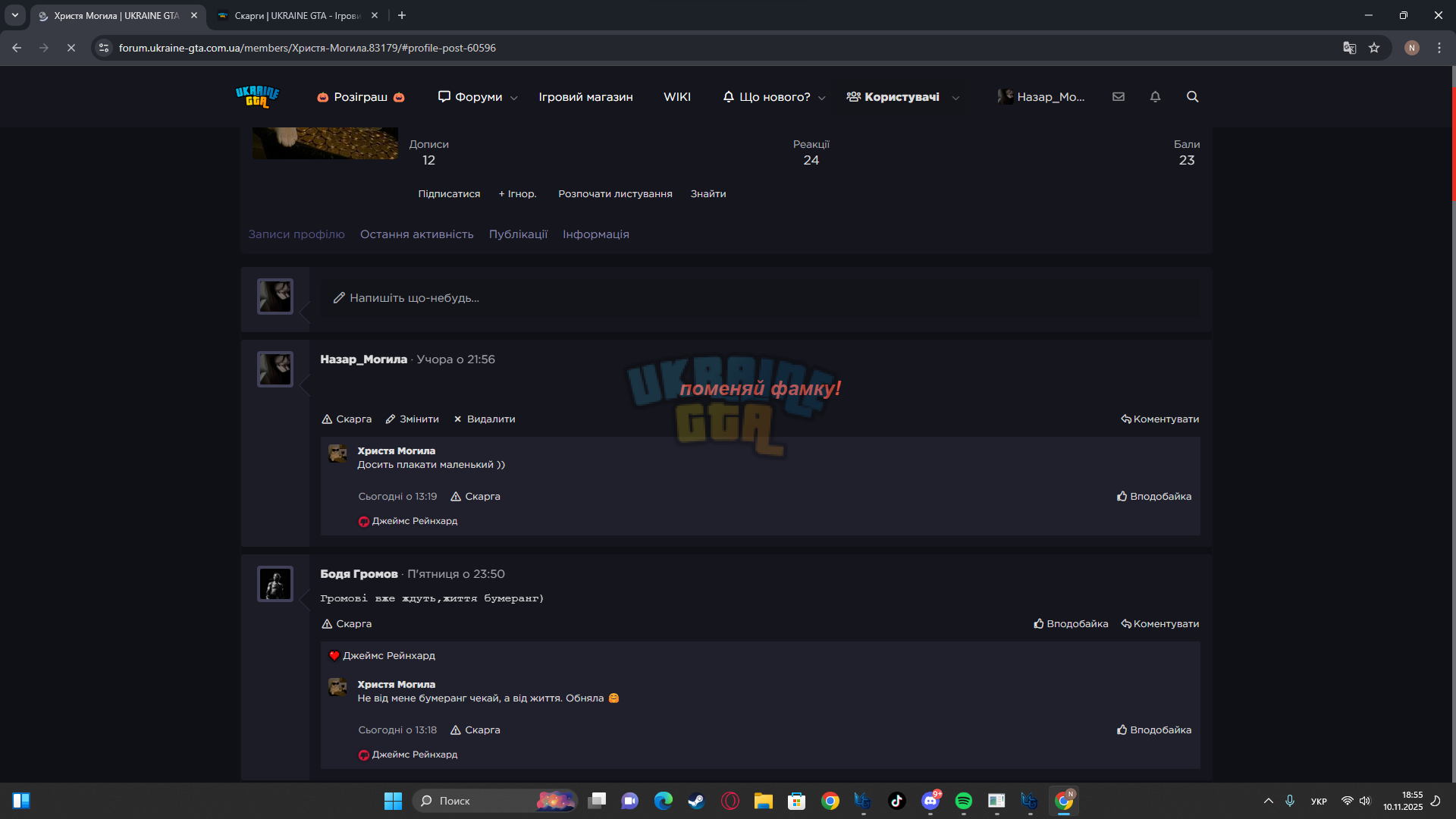Click the УКР keyboard language indicator
Viewport: 1456px width, 819px height.
pyautogui.click(x=1319, y=802)
